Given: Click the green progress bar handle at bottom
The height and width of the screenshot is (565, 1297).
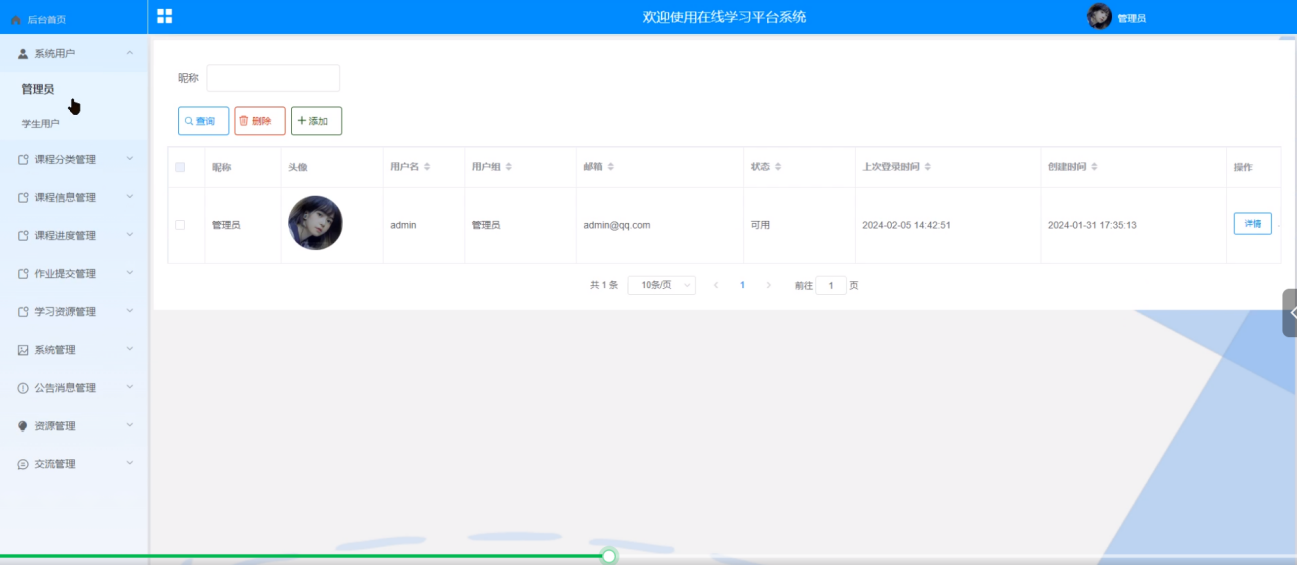Looking at the screenshot, I should coord(609,556).
